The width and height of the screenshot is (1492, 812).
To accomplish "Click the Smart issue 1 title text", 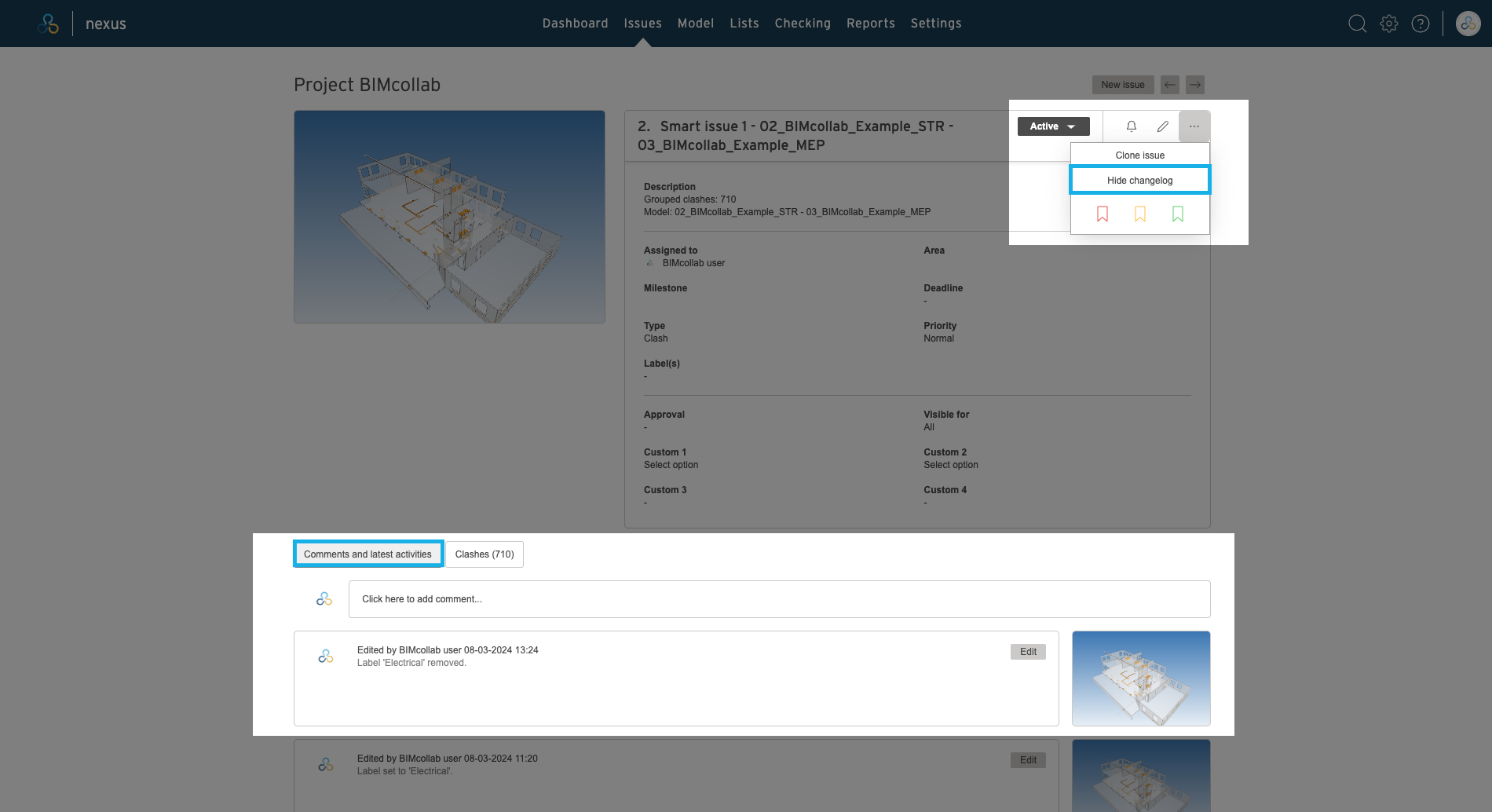I will (795, 136).
